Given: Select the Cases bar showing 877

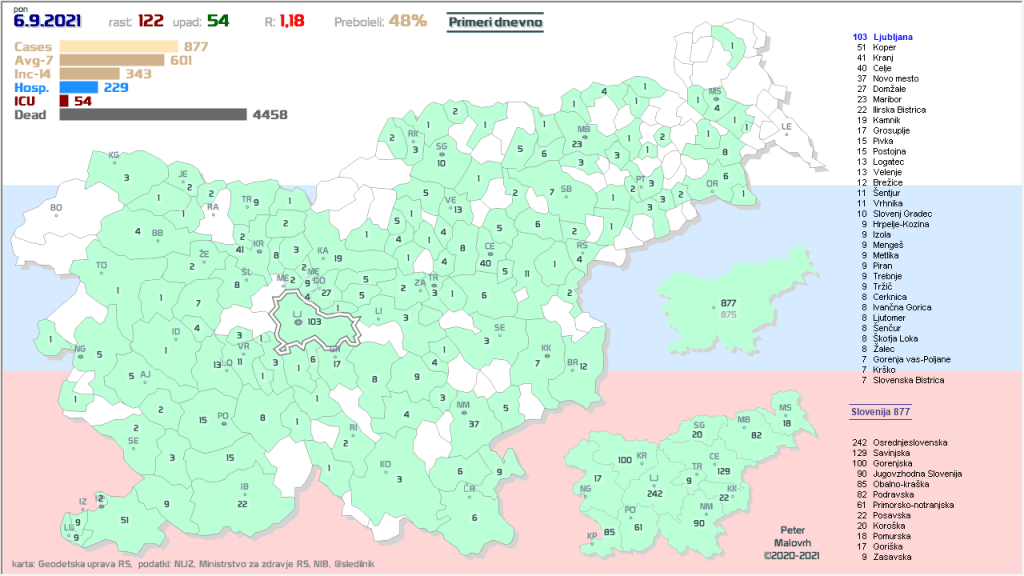Looking at the screenshot, I should click(x=117, y=46).
